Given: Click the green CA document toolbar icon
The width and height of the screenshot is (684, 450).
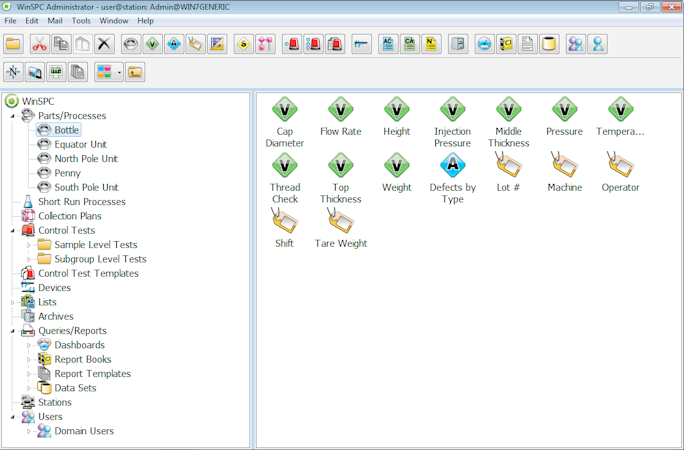Looking at the screenshot, I should pos(410,44).
